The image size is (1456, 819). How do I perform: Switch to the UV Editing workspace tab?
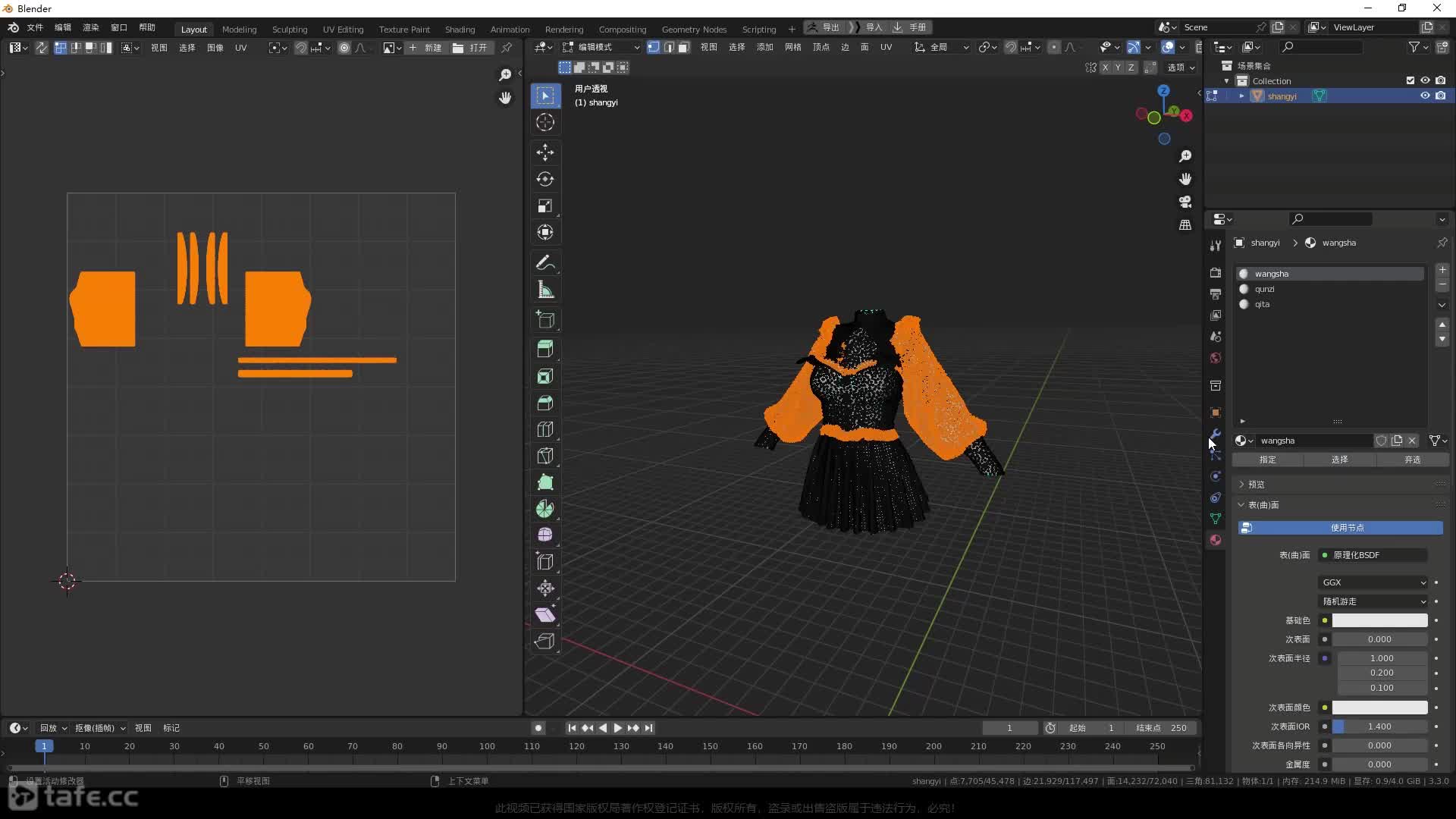[343, 30]
